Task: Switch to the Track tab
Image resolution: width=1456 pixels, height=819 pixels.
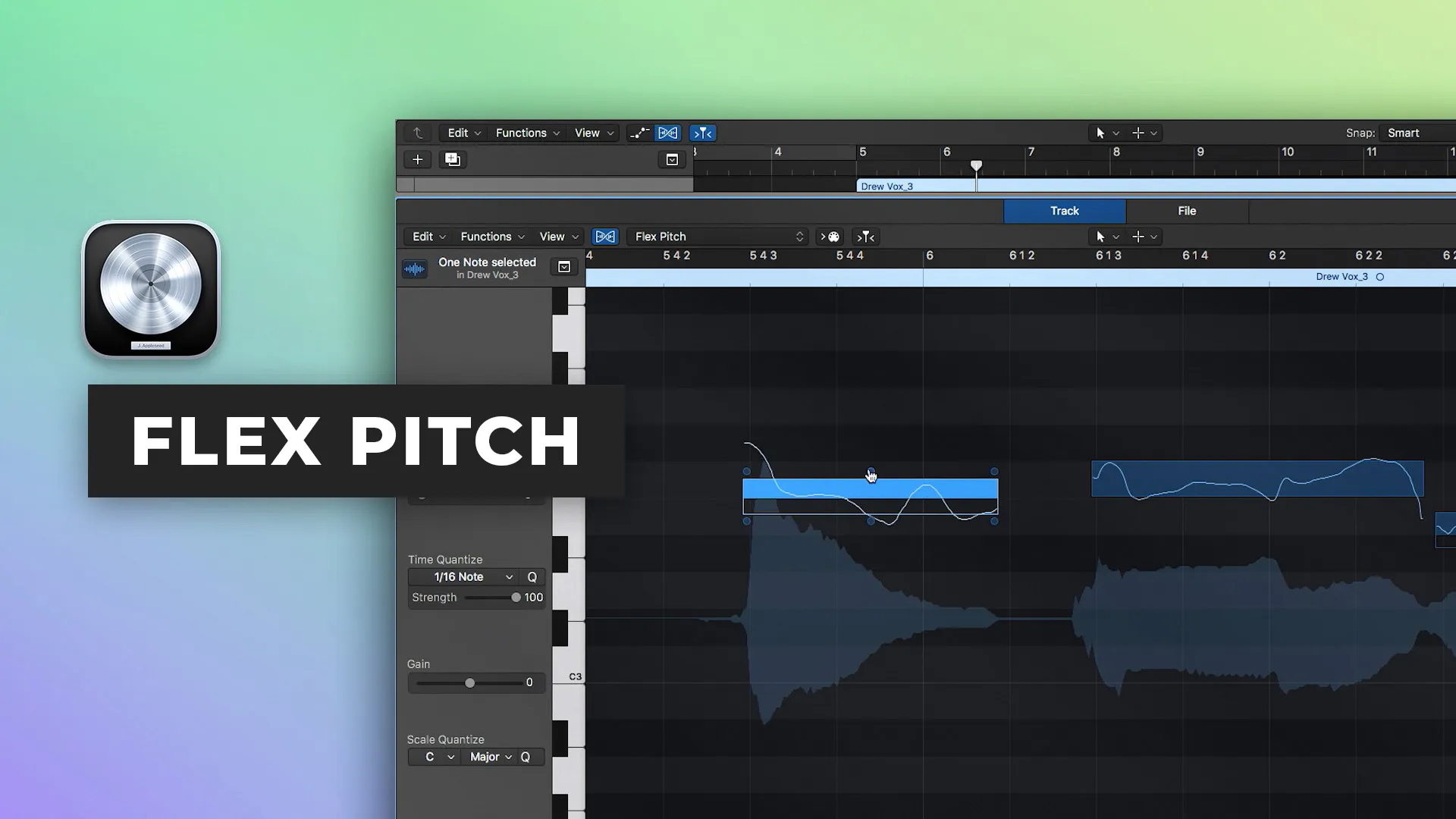Action: point(1065,211)
